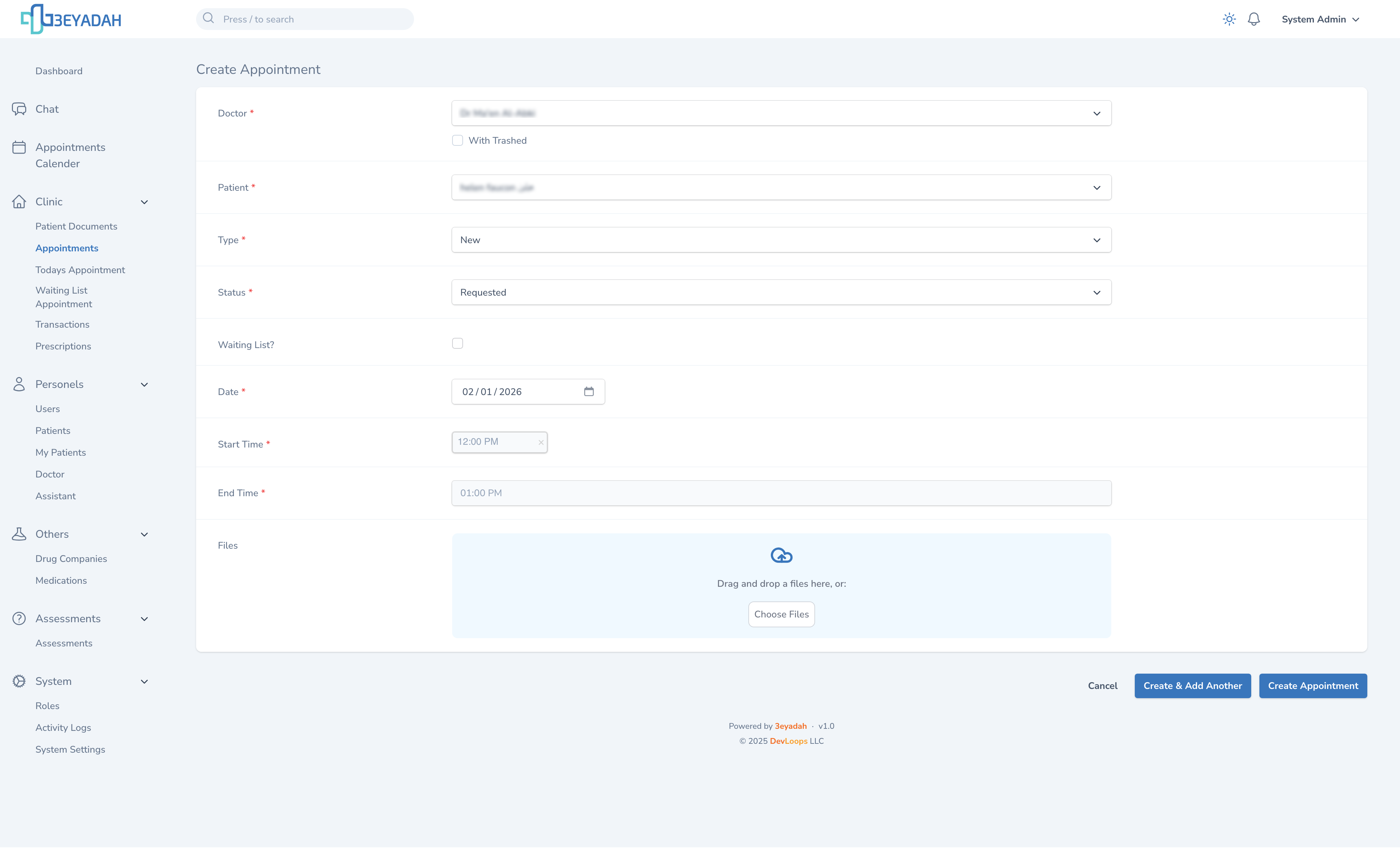Click the Chat speech bubble icon
The height and width of the screenshot is (848, 1400).
point(19,109)
